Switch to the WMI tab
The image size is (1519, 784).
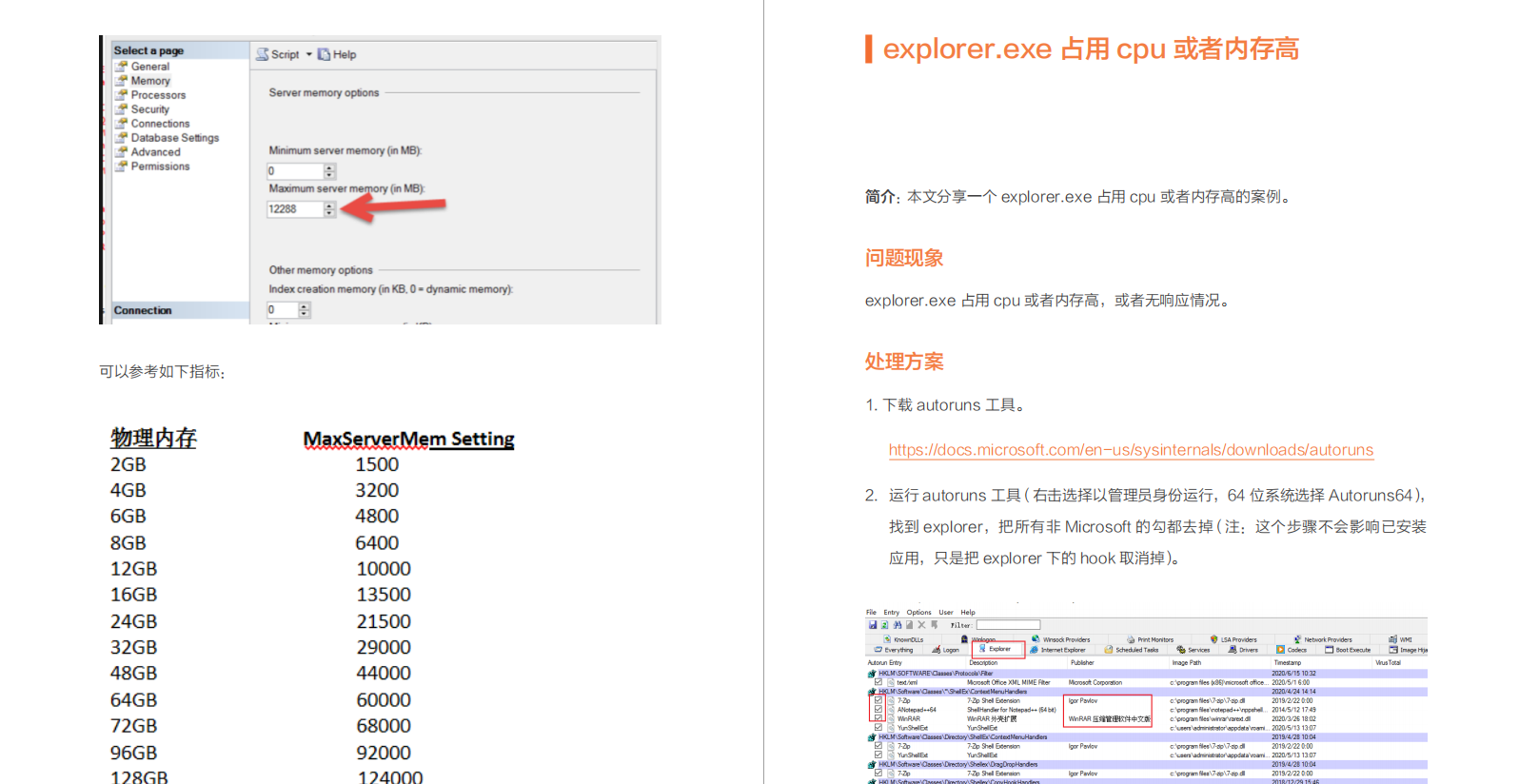pos(1400,639)
